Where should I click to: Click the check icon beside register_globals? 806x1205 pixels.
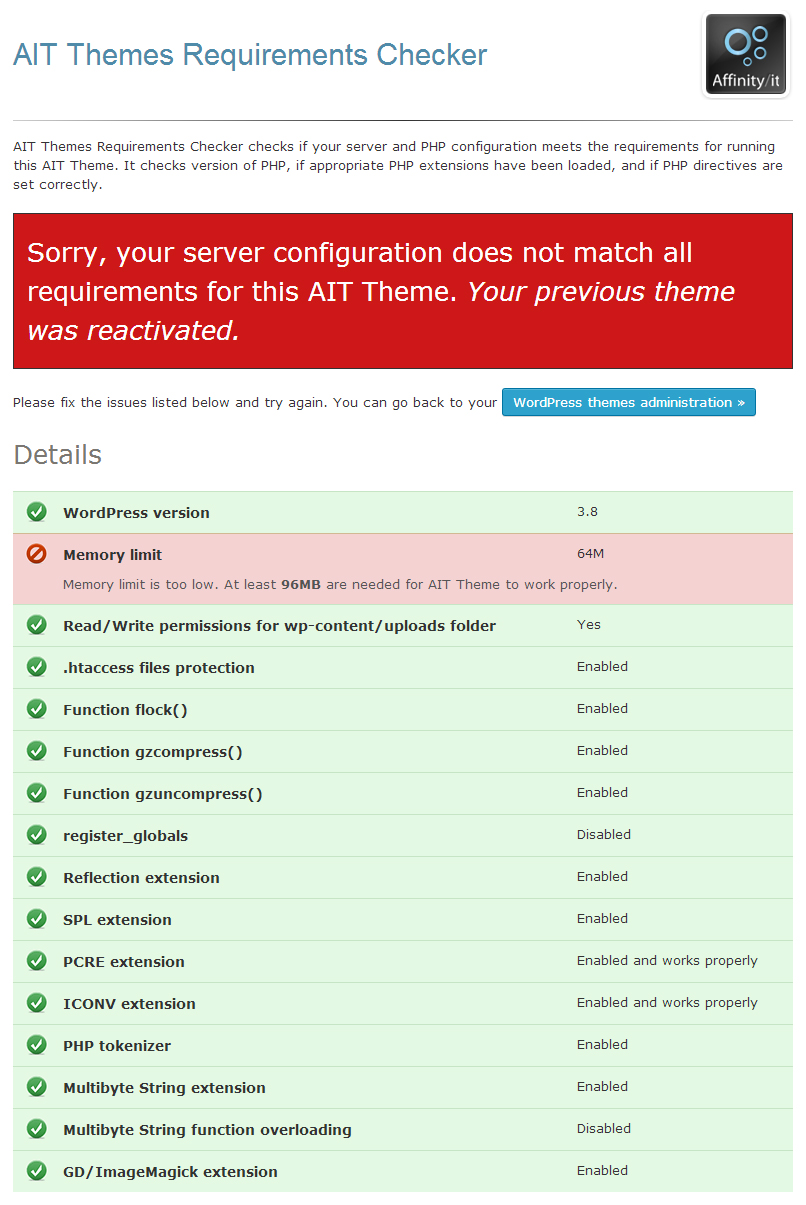click(37, 835)
